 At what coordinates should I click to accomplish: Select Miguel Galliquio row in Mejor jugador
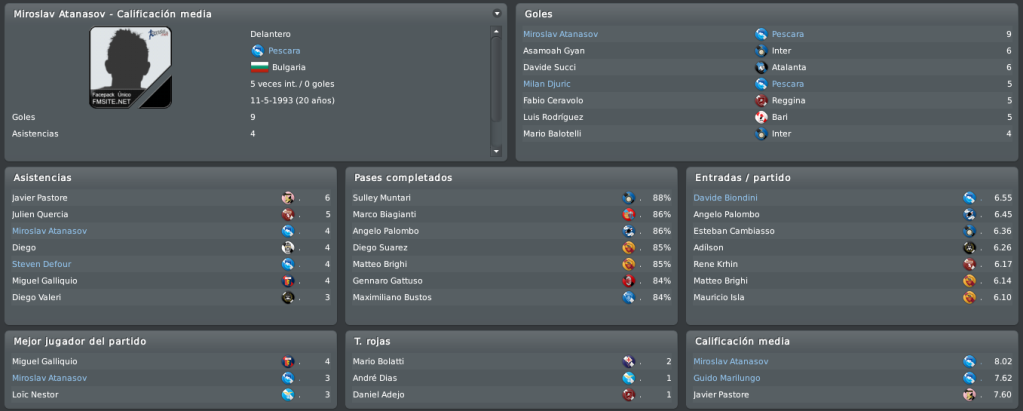pos(171,361)
